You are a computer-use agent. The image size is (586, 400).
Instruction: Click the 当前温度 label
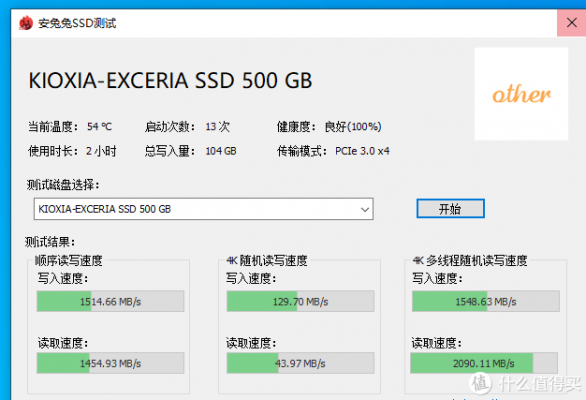pyautogui.click(x=53, y=127)
